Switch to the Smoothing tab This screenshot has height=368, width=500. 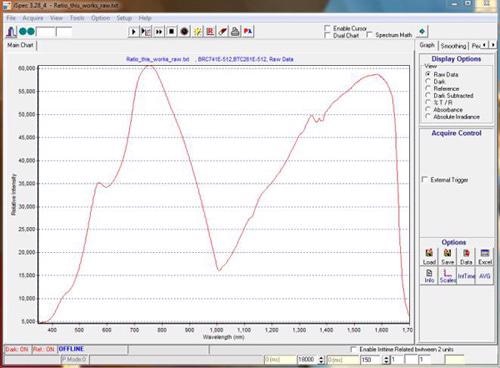[453, 46]
